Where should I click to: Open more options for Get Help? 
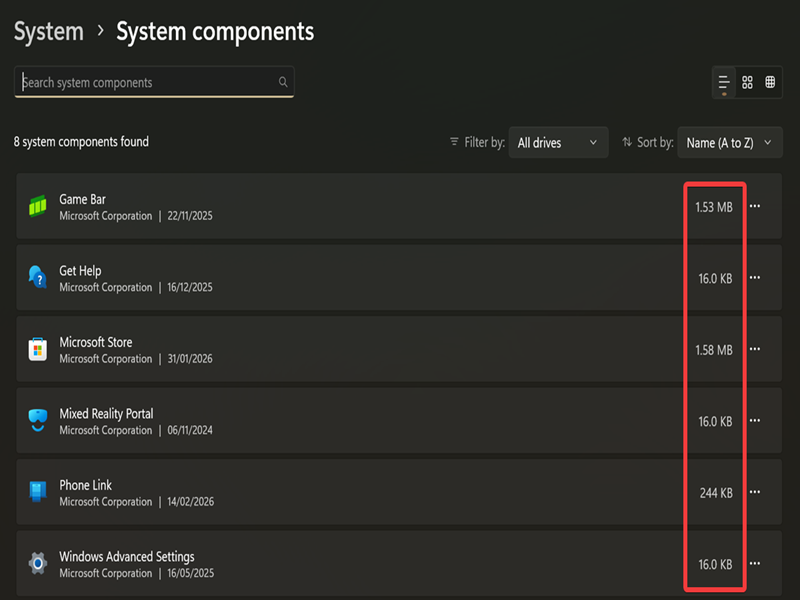pos(755,278)
